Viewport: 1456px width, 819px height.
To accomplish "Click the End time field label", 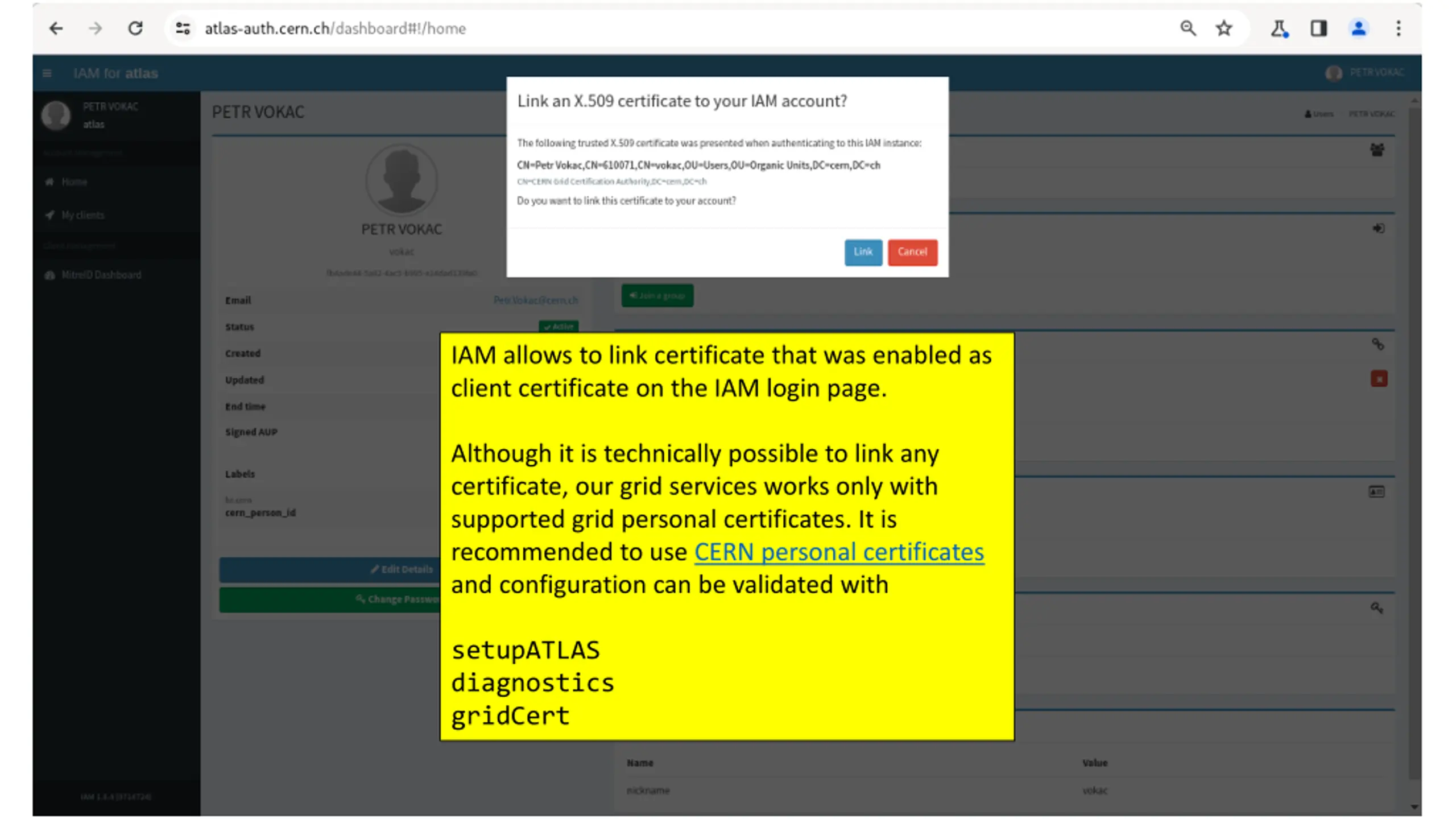I will point(245,407).
